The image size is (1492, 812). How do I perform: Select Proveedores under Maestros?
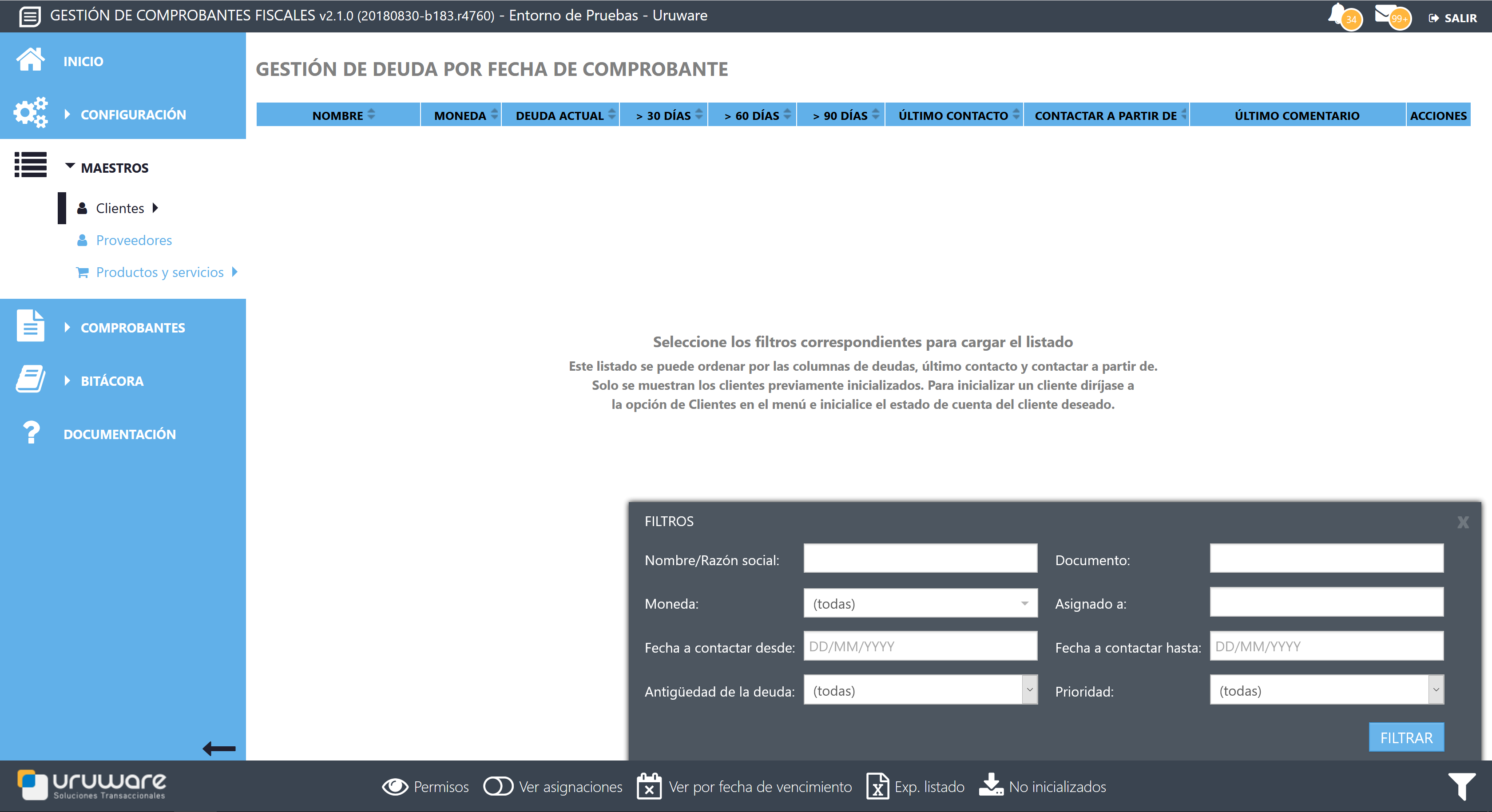(134, 240)
